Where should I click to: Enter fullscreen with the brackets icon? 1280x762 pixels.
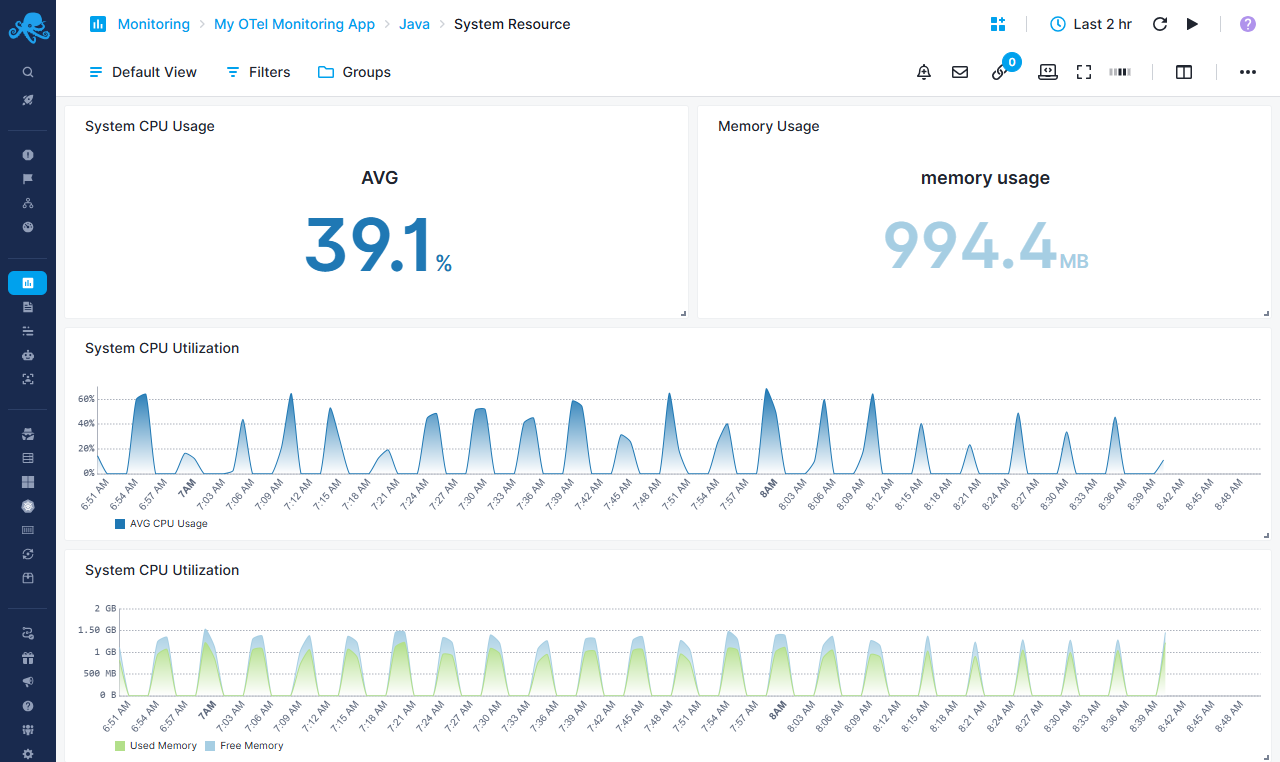click(1084, 71)
